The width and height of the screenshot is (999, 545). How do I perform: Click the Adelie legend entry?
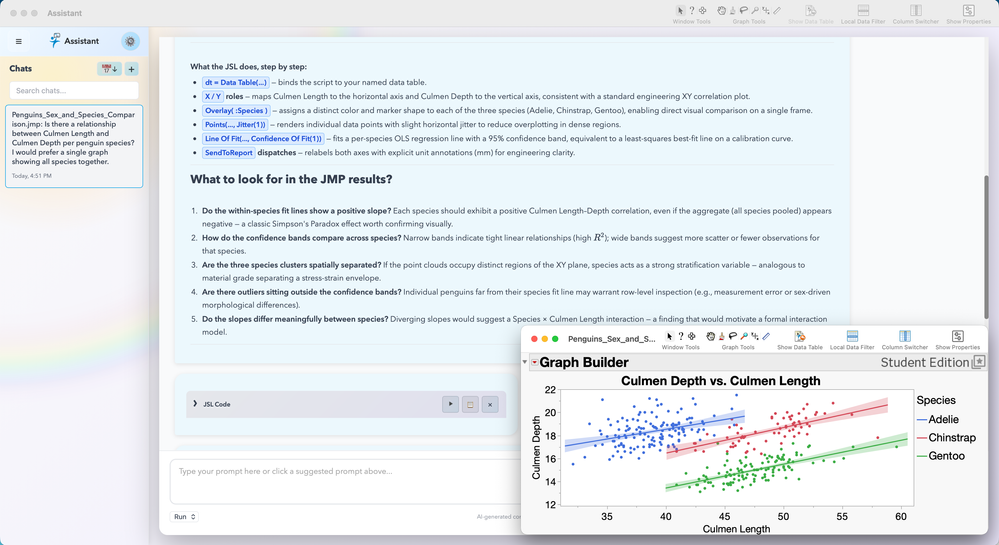[937, 419]
